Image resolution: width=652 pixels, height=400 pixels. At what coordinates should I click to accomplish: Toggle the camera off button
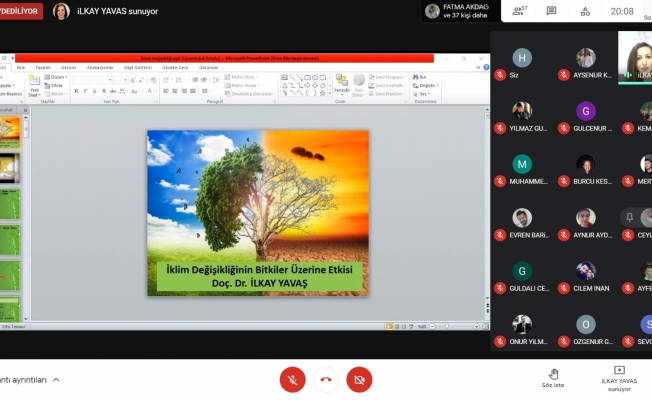[x=359, y=379]
